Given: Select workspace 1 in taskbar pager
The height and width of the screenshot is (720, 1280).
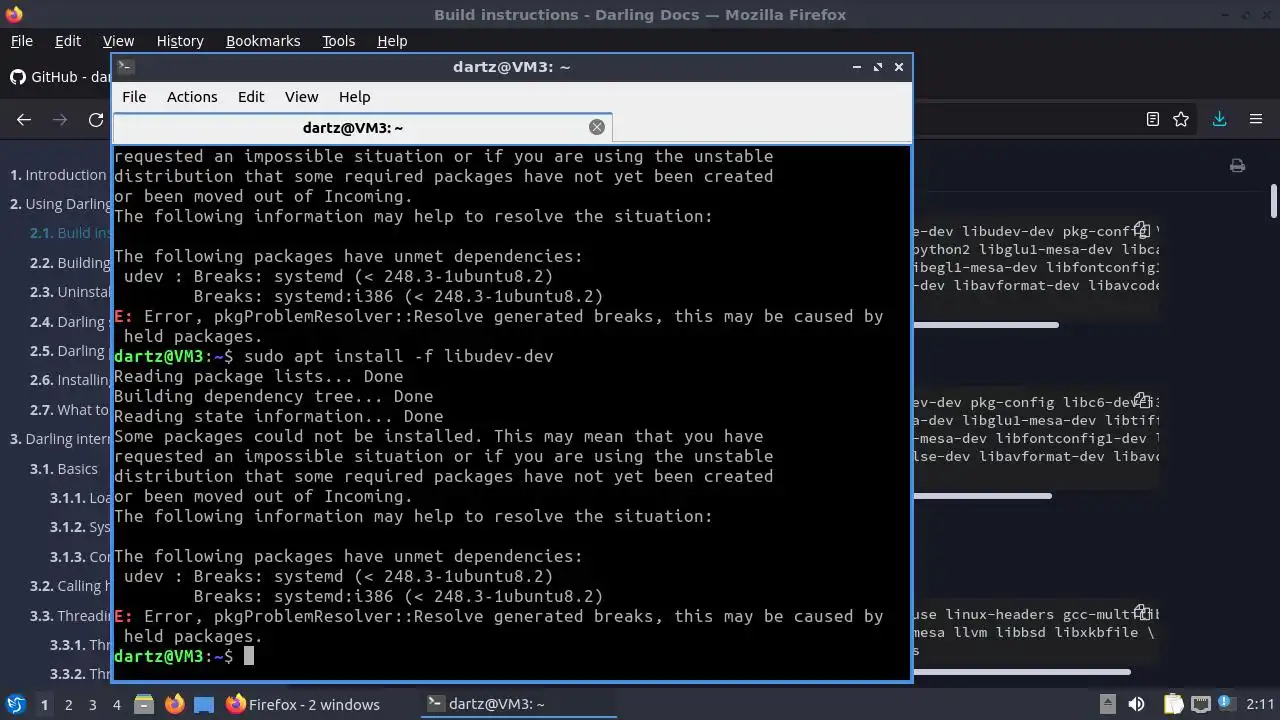Looking at the screenshot, I should pos(44,705).
